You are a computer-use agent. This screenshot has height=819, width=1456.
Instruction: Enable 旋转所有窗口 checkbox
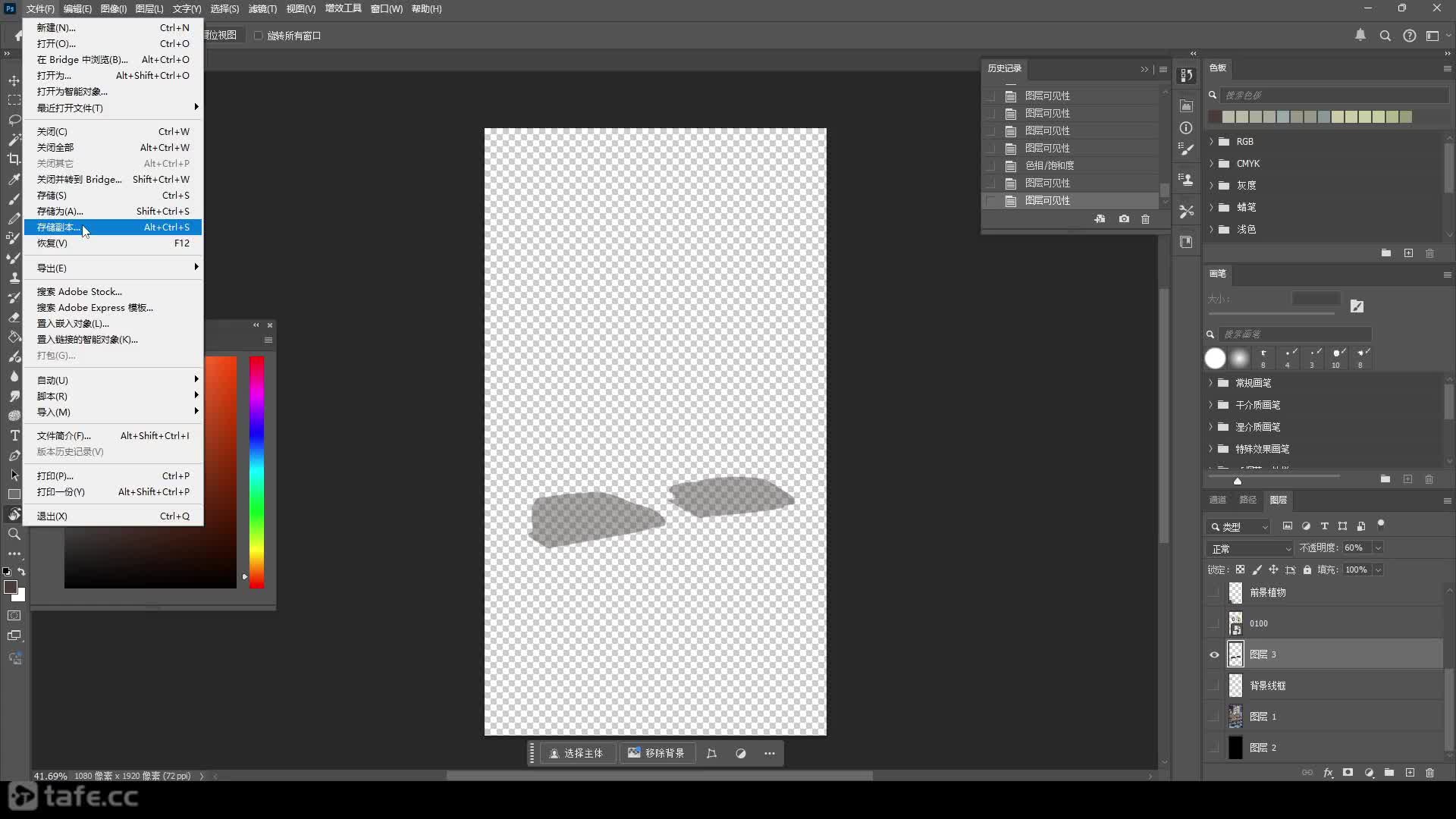258,36
